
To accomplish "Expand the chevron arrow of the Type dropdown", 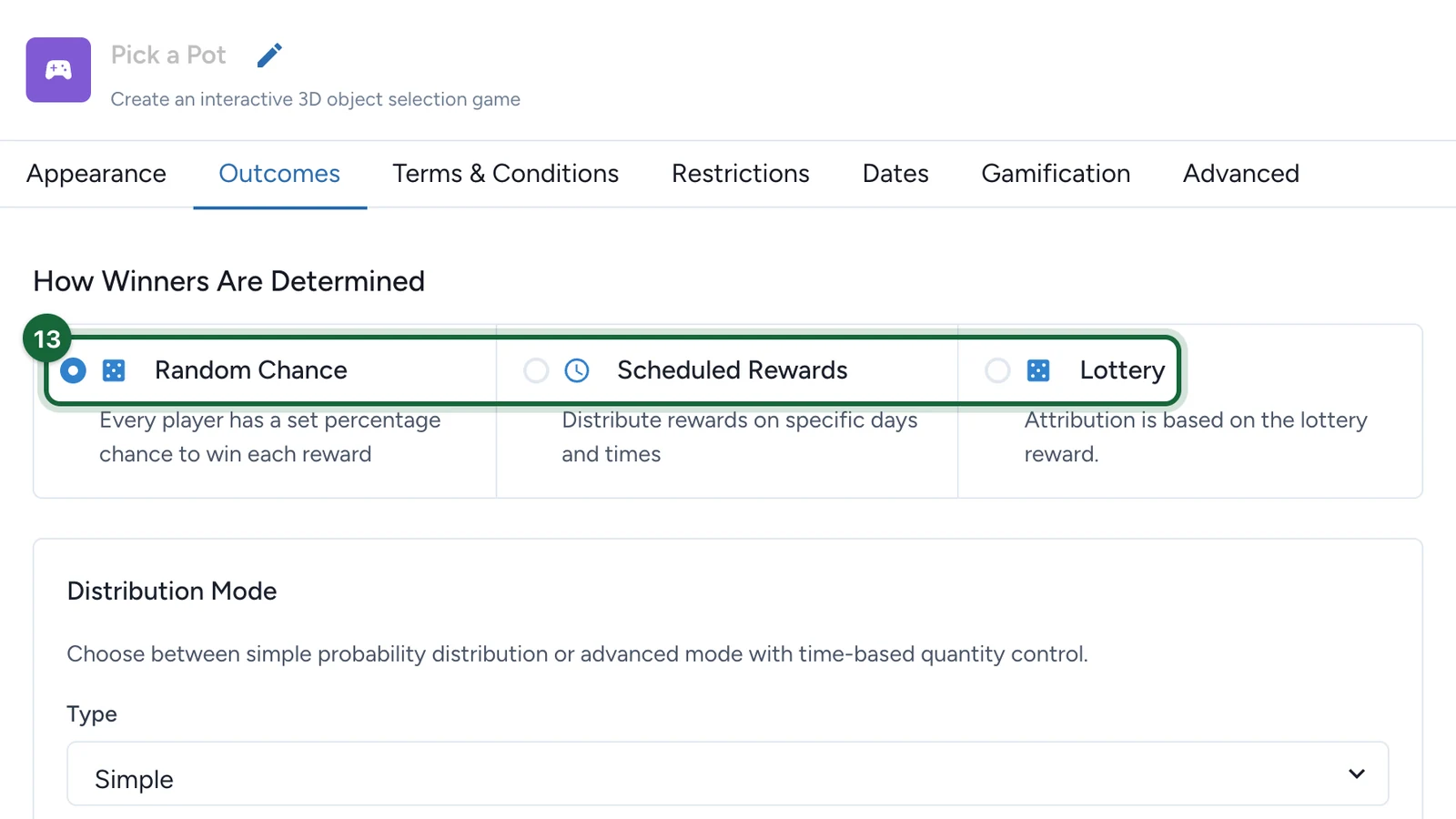I will [1357, 774].
